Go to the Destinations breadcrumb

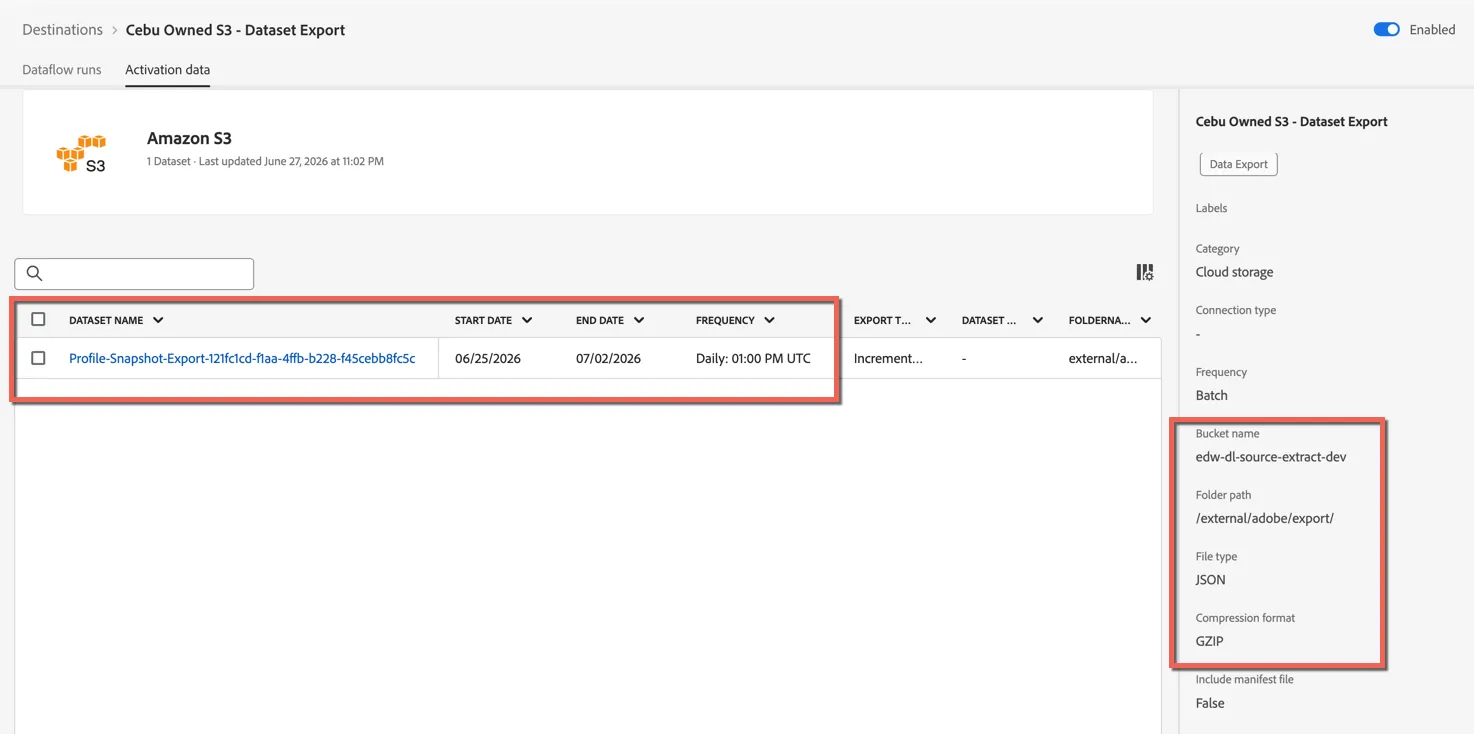(62, 30)
